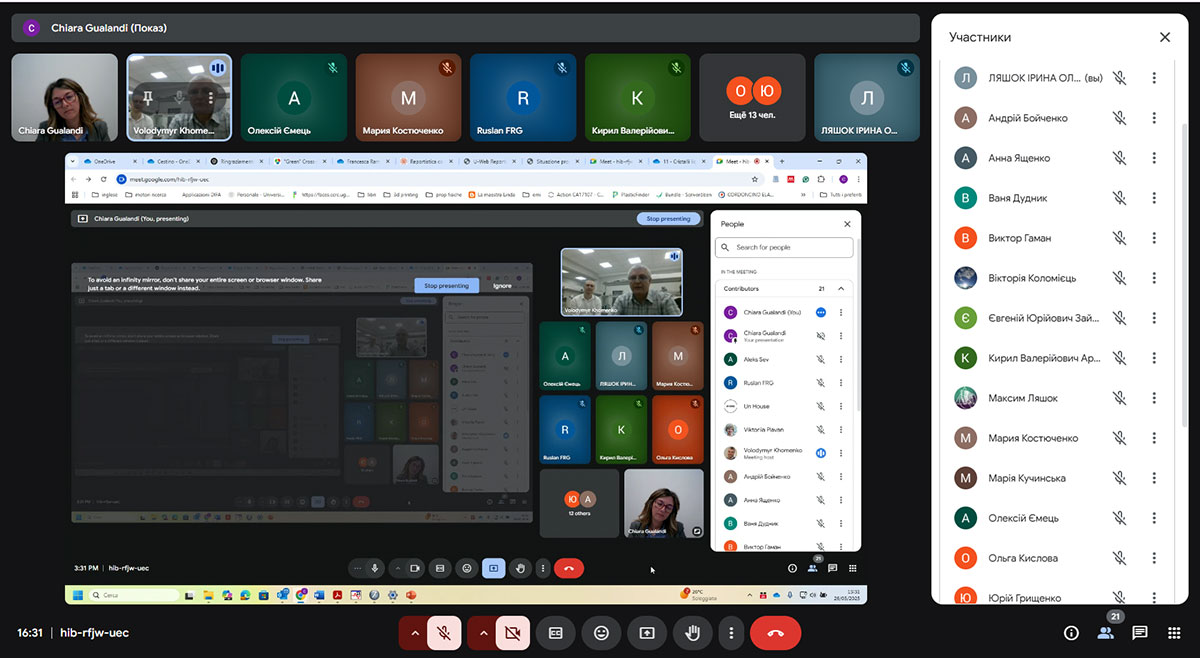Screen dimensions: 1200x658
Task: Select Chiara Gualandi video tile at top
Action: coord(65,97)
